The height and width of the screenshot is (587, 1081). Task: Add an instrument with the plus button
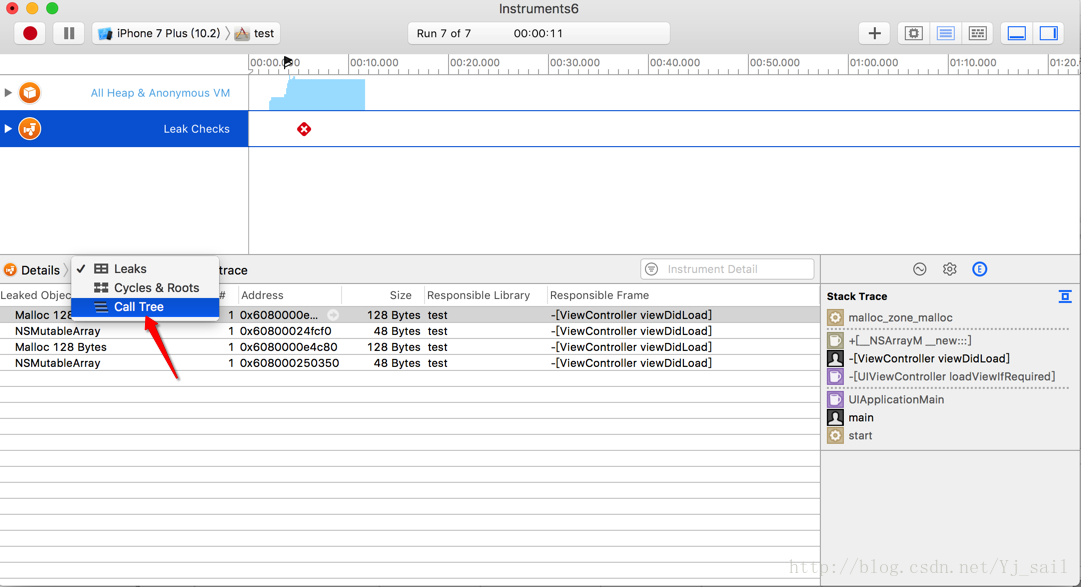click(874, 33)
